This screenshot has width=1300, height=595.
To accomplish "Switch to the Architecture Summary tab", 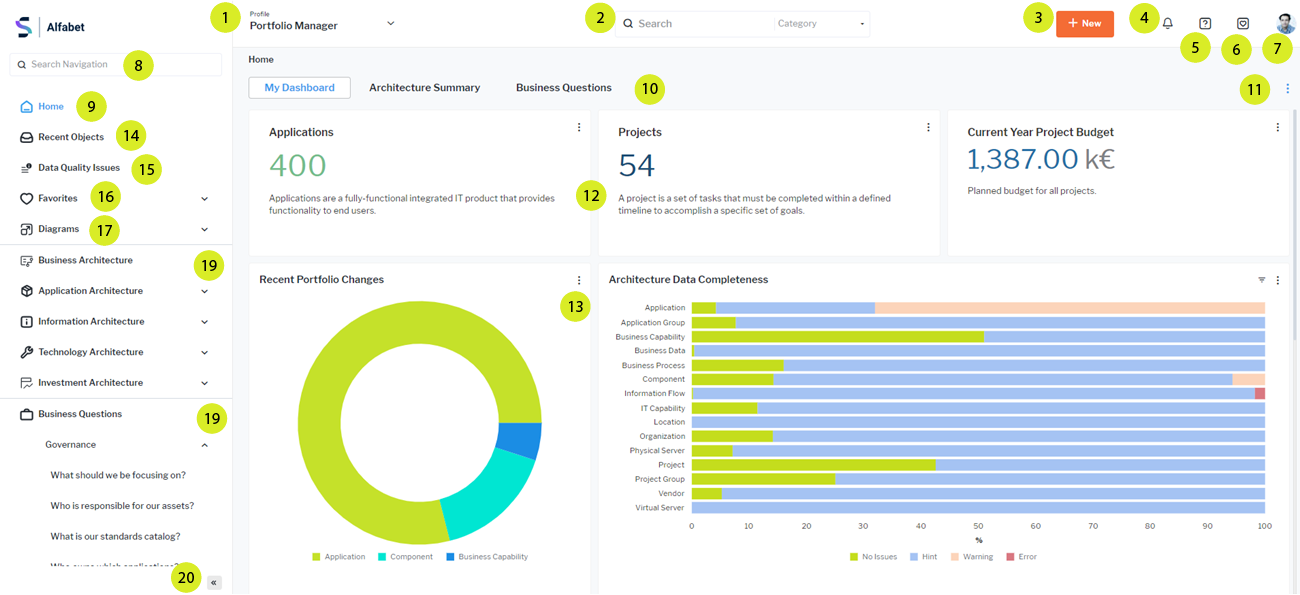I will [x=424, y=88].
